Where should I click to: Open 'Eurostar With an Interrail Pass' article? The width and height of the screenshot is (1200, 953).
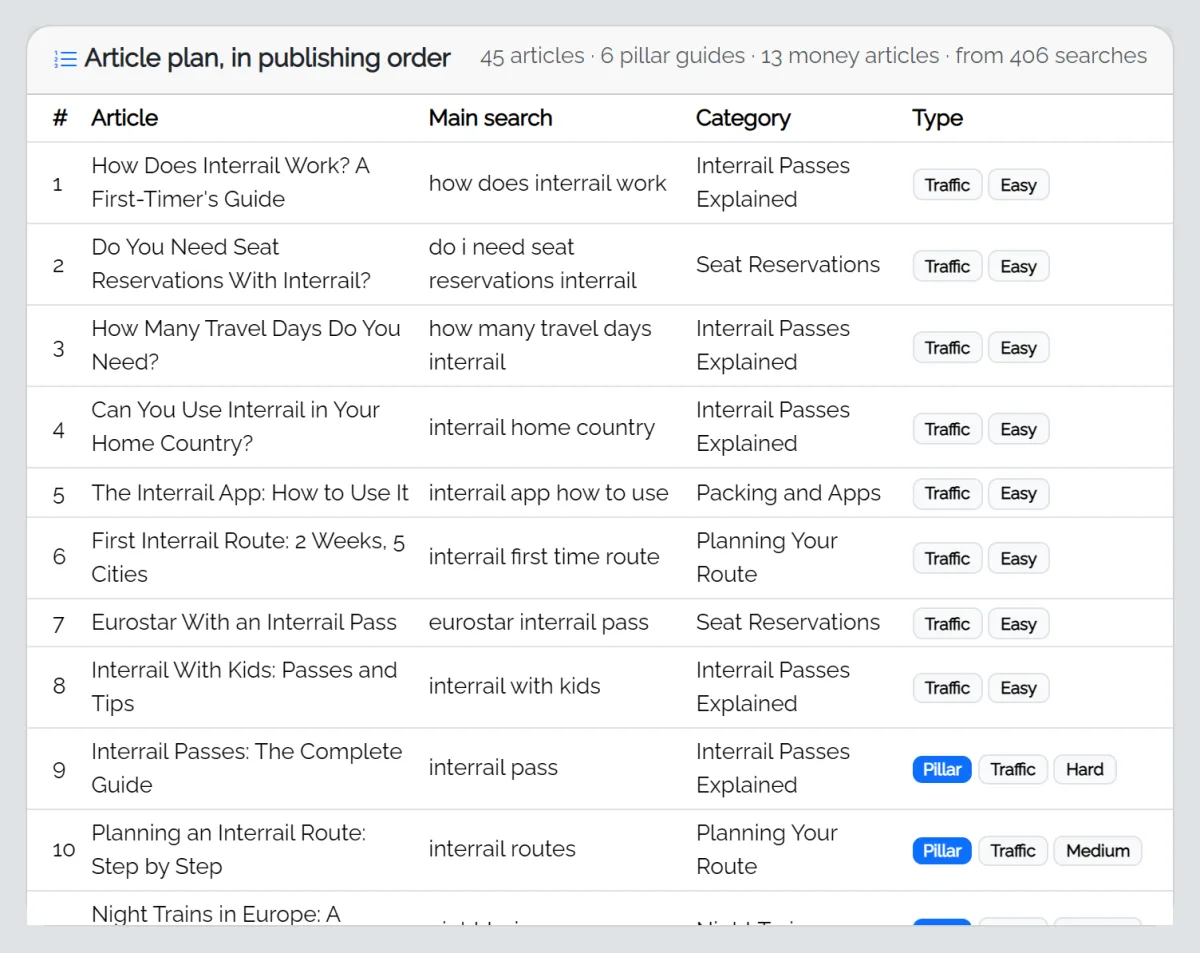coord(244,622)
